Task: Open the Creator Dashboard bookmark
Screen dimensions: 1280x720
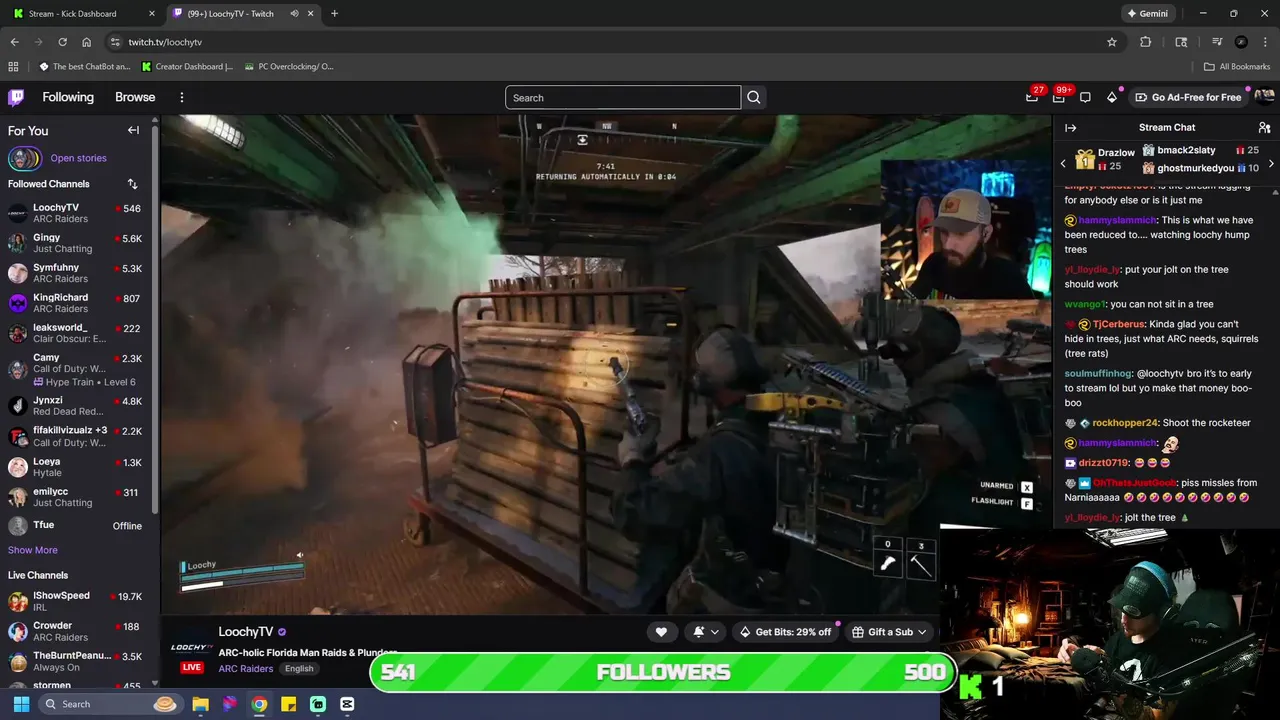Action: pos(187,67)
